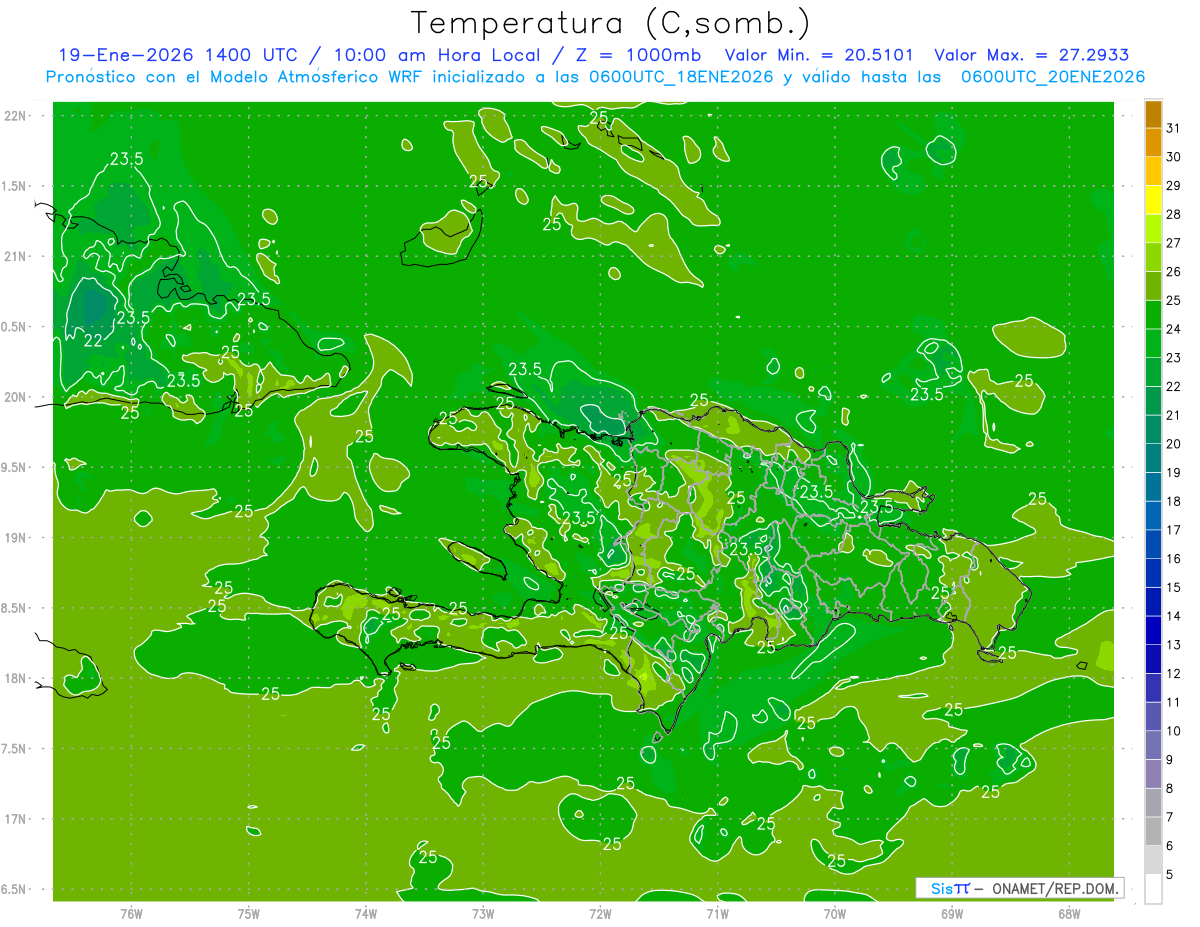The image size is (1200, 927).
Task: Click the "76W" longitude axis label
Action: 131,913
